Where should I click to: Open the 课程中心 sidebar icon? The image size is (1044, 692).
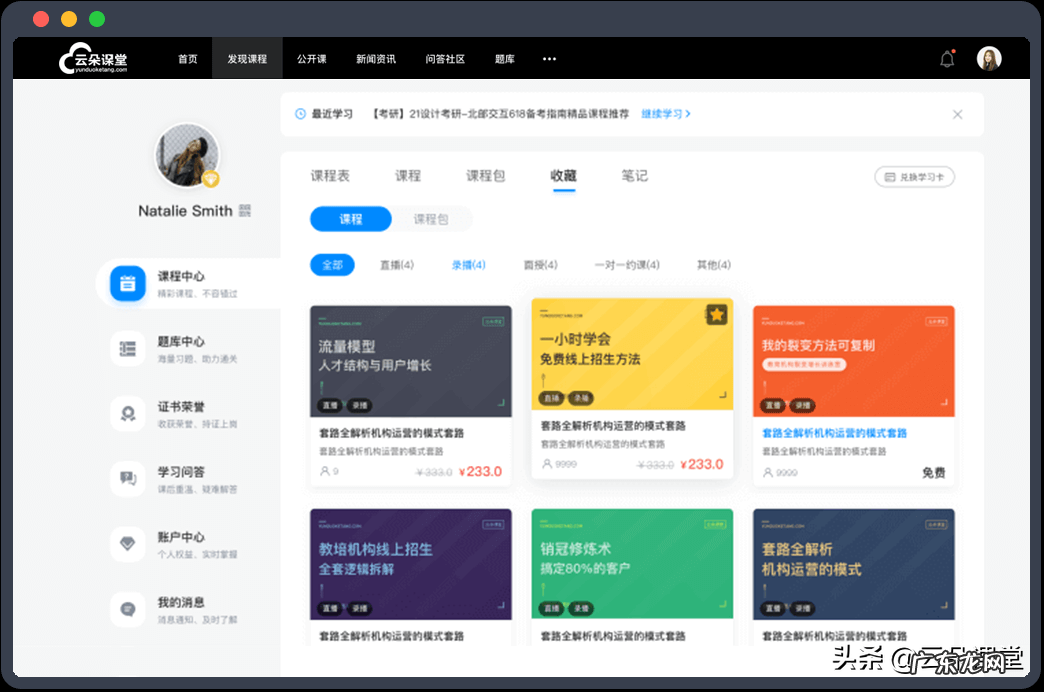(127, 283)
